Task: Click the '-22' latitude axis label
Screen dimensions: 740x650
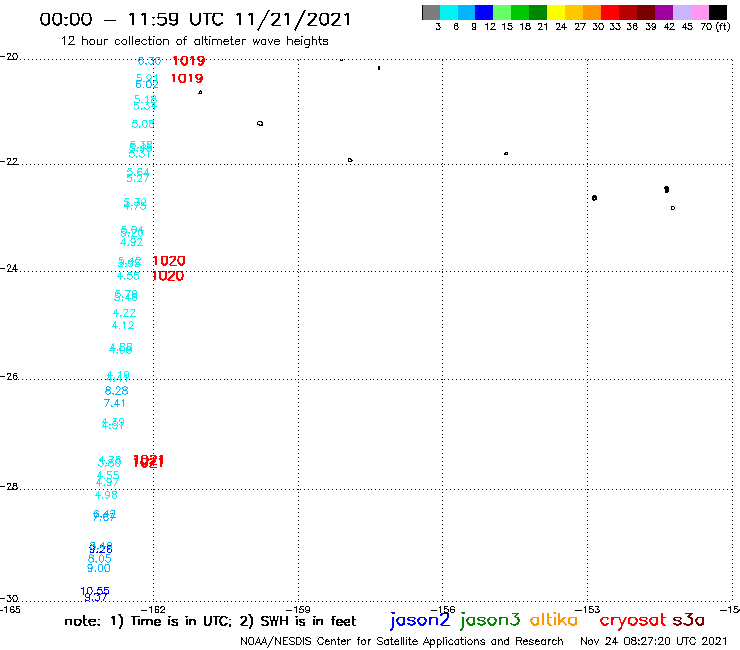Action: tap(9, 161)
